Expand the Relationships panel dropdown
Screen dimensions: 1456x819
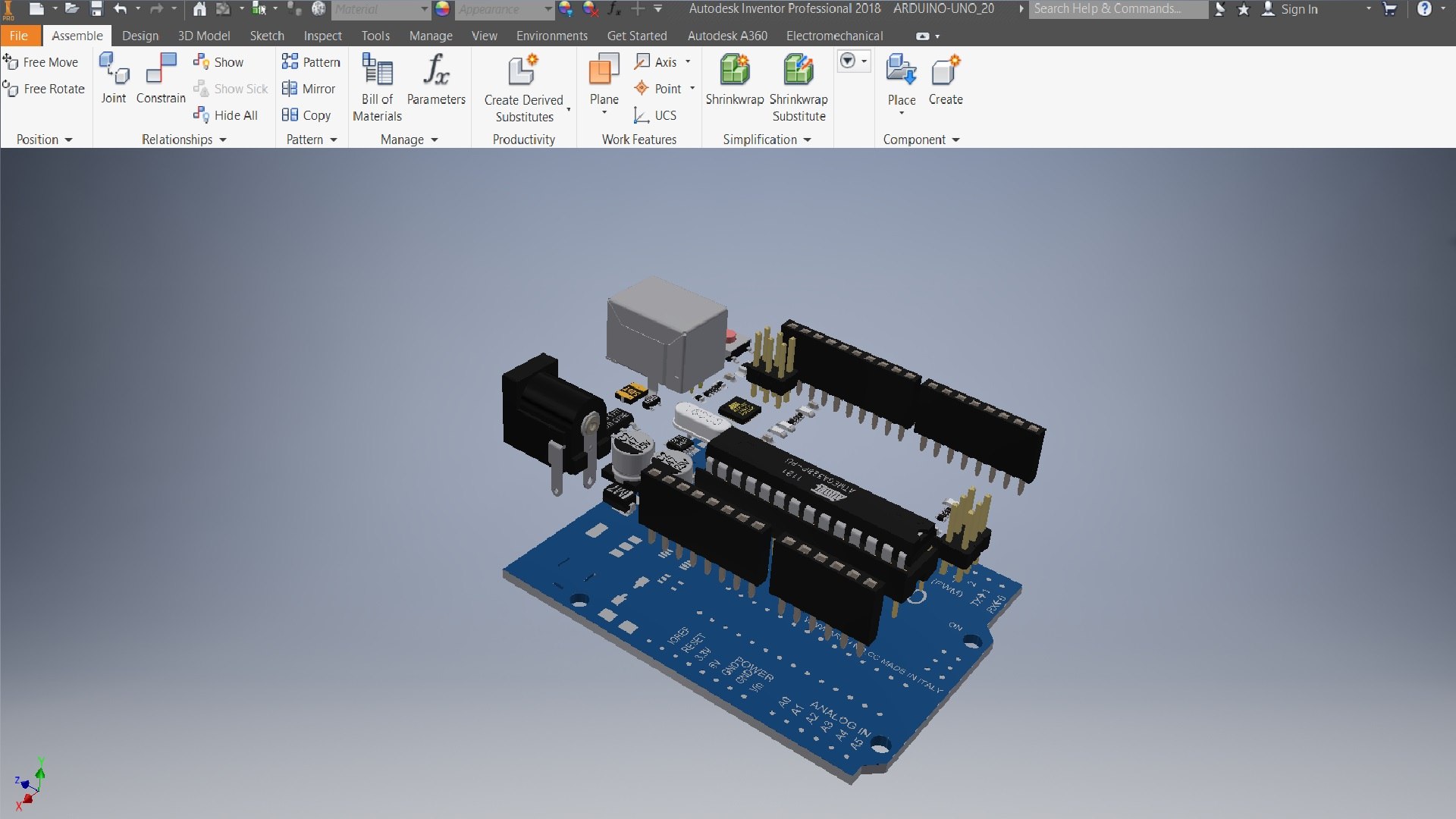[184, 140]
